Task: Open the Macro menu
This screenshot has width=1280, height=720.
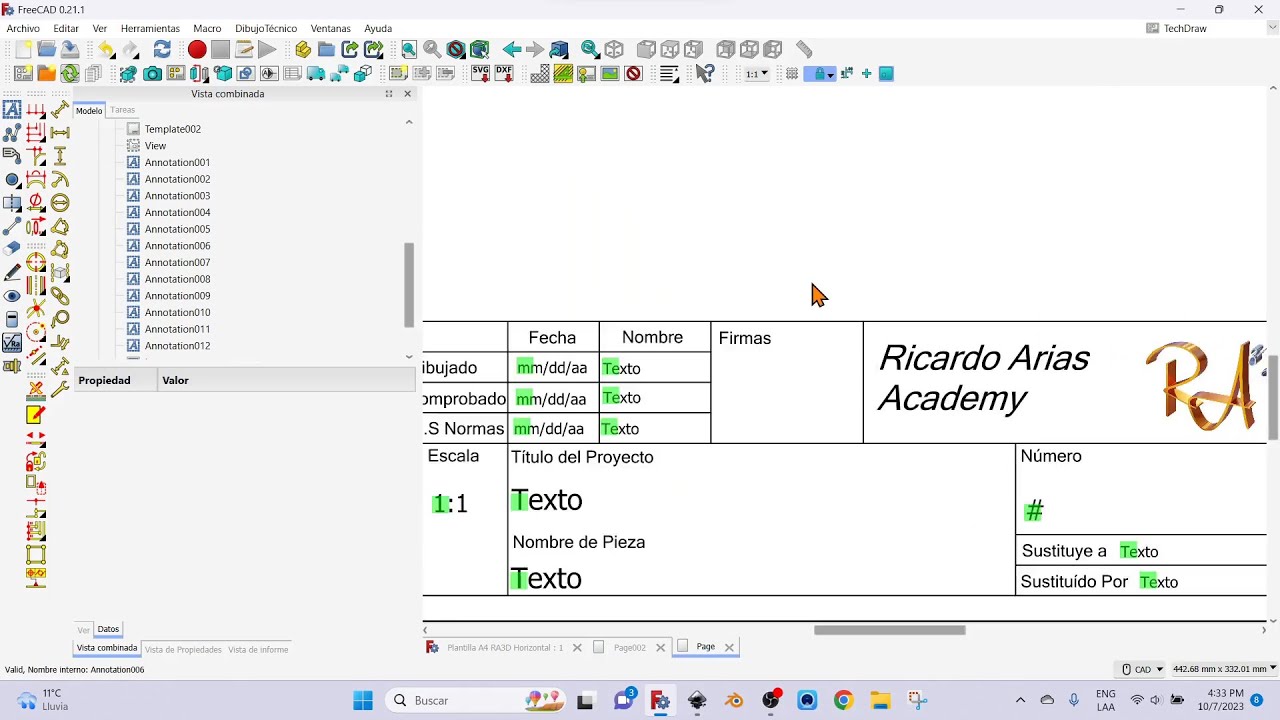Action: coord(207,28)
